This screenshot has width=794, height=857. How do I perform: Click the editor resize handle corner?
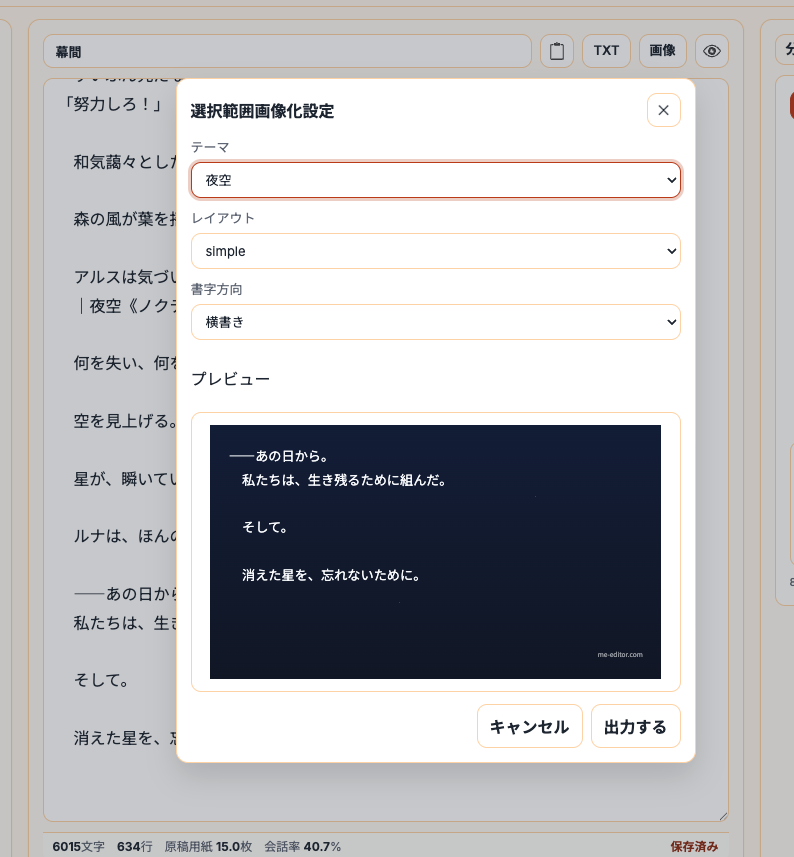[723, 816]
